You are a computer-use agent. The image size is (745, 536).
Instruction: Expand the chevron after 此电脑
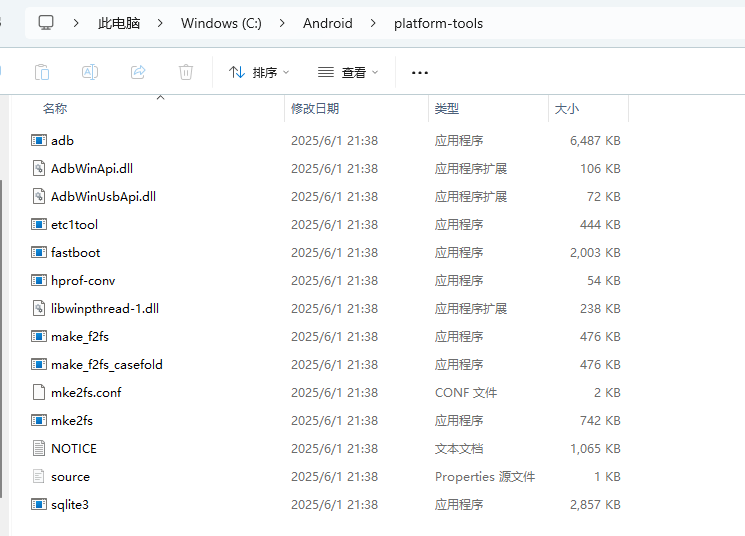(160, 23)
